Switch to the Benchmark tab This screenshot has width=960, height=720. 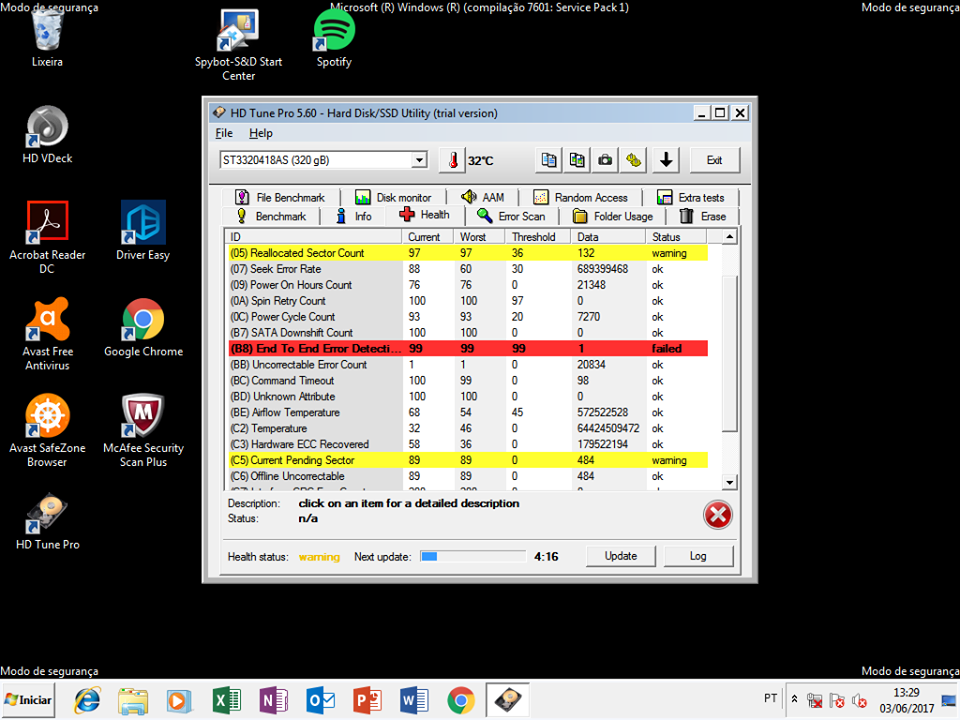click(271, 216)
